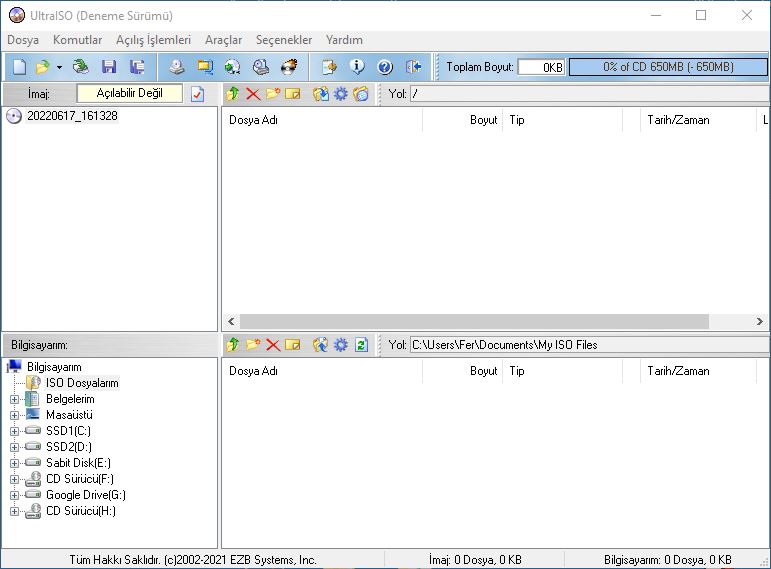Click the rename icon in the local toolbar
771x569 pixels.
pos(293,345)
